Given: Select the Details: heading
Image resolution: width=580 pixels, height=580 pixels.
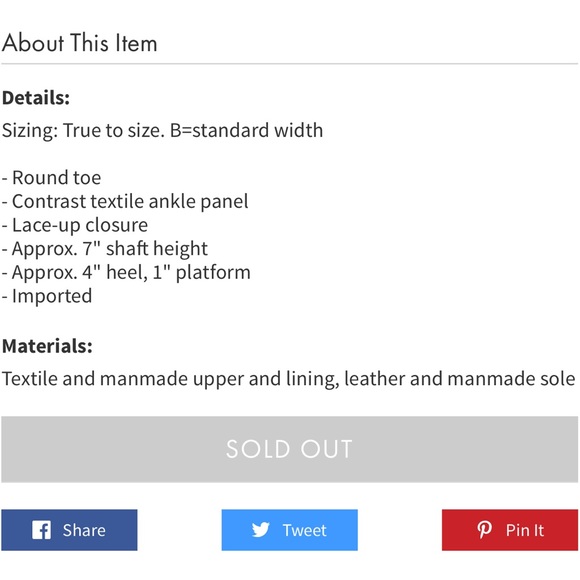Looking at the screenshot, I should coord(36,98).
